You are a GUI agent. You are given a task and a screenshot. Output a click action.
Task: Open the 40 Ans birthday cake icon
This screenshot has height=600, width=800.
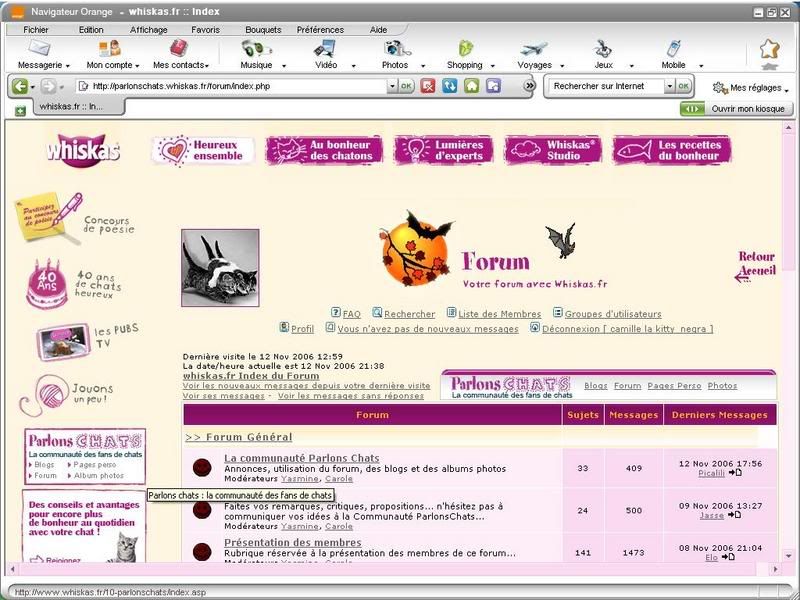[46, 284]
